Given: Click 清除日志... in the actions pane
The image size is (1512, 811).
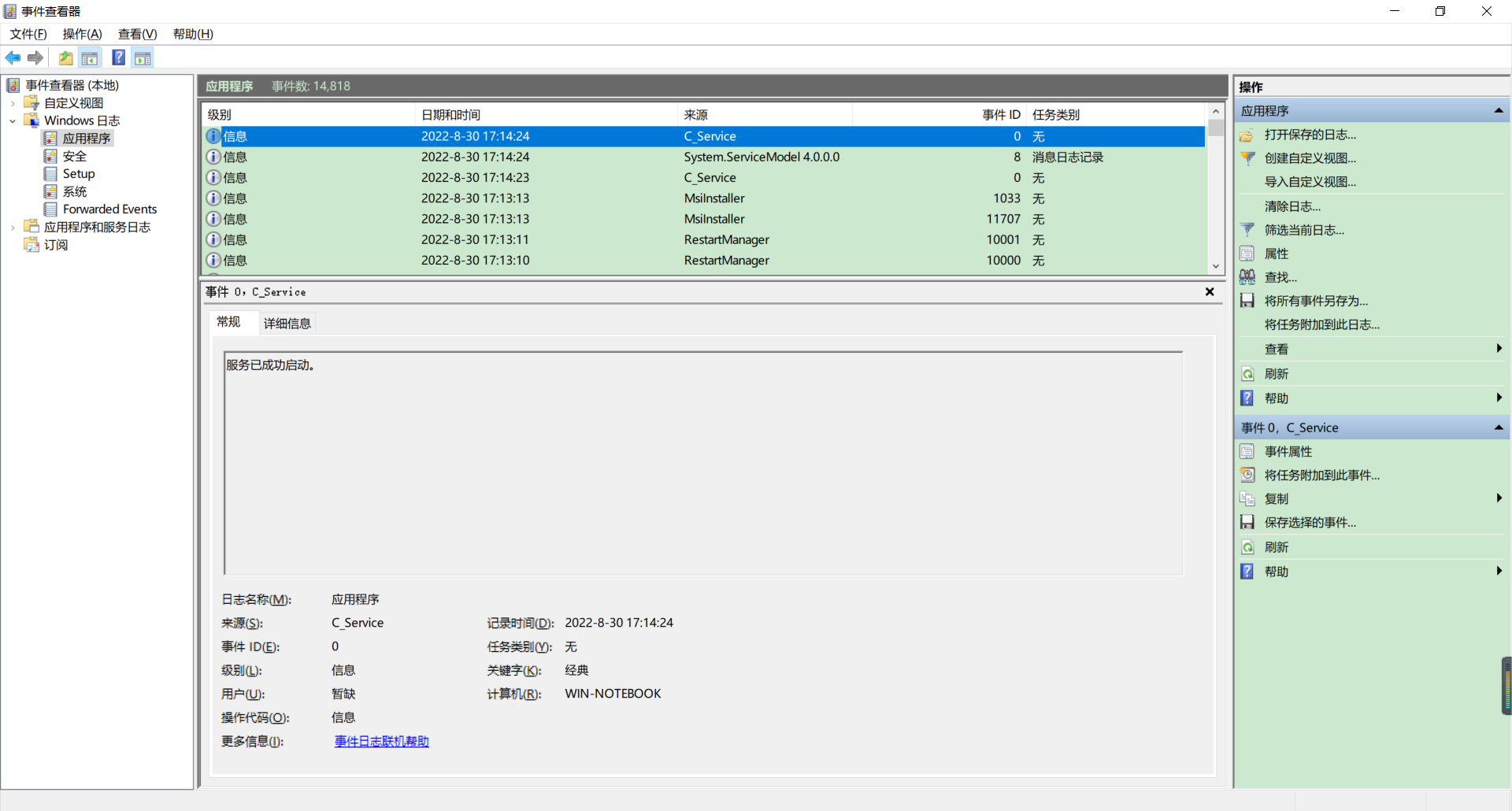Looking at the screenshot, I should 1292,206.
